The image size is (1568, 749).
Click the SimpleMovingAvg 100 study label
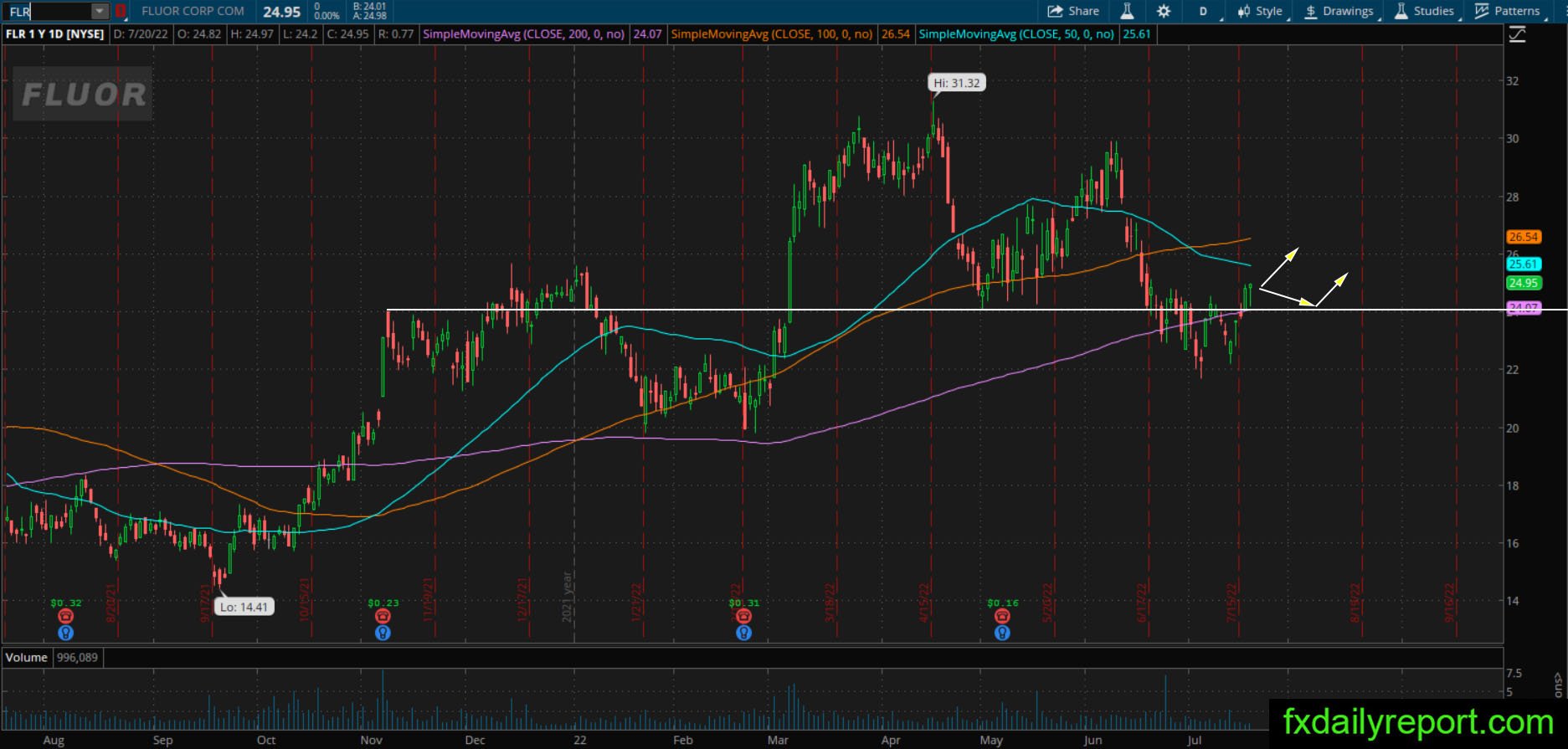click(x=772, y=34)
